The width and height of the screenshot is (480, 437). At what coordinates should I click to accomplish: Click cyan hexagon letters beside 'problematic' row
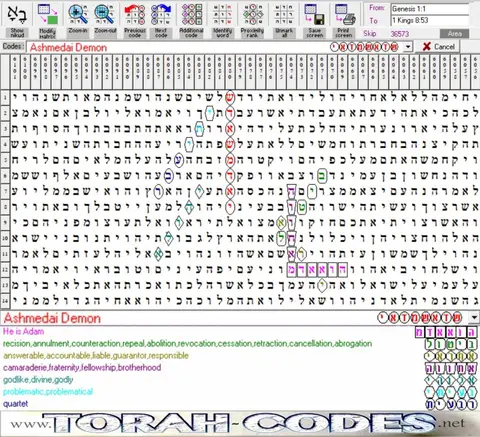[x=452, y=392]
